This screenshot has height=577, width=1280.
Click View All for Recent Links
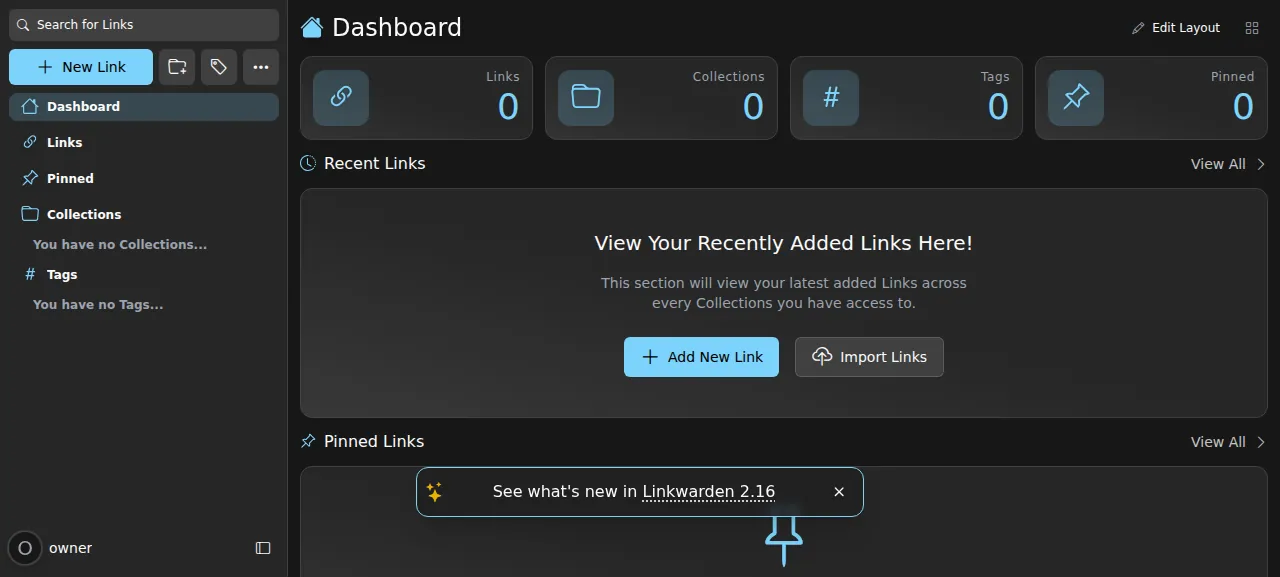coord(1218,164)
